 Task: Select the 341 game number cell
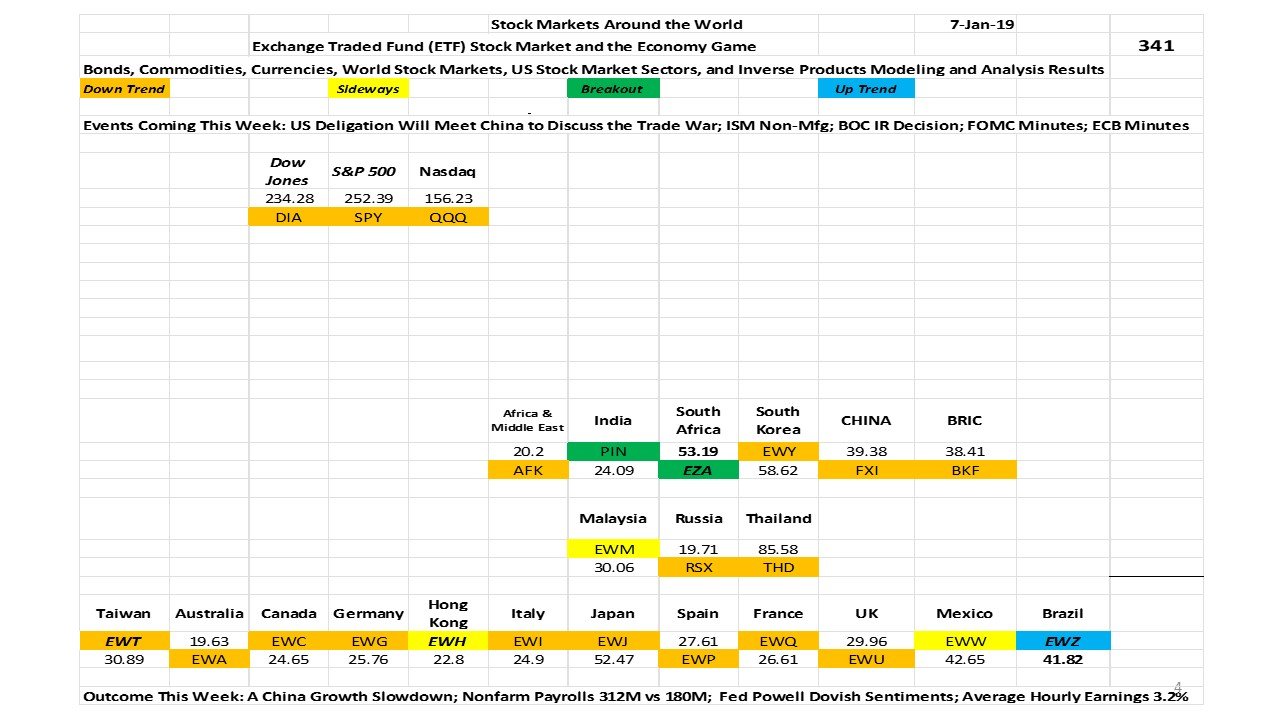[x=1157, y=45]
